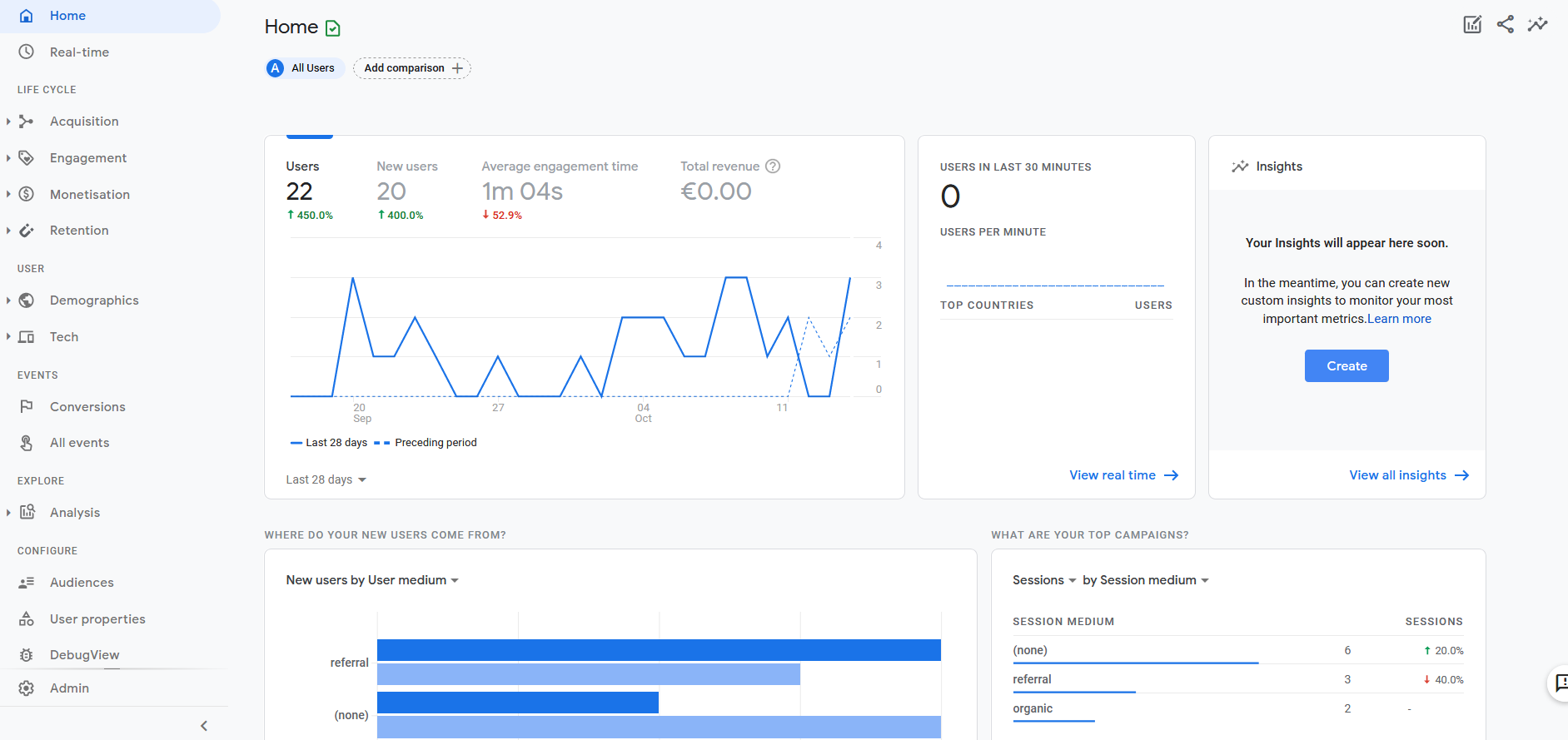Click the Create insights button

(1346, 366)
